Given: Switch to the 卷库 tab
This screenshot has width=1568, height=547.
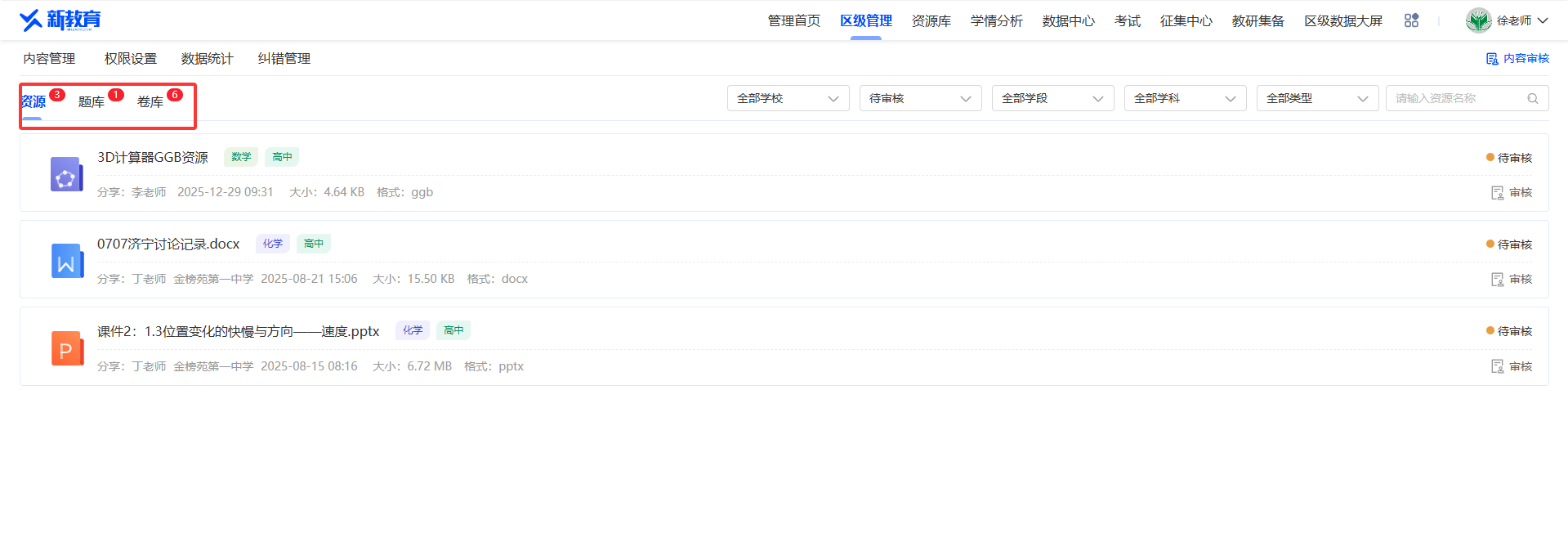Looking at the screenshot, I should point(150,102).
